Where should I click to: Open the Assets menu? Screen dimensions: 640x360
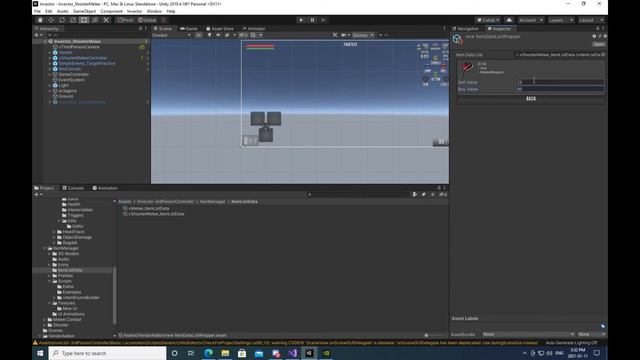pyautogui.click(x=62, y=11)
